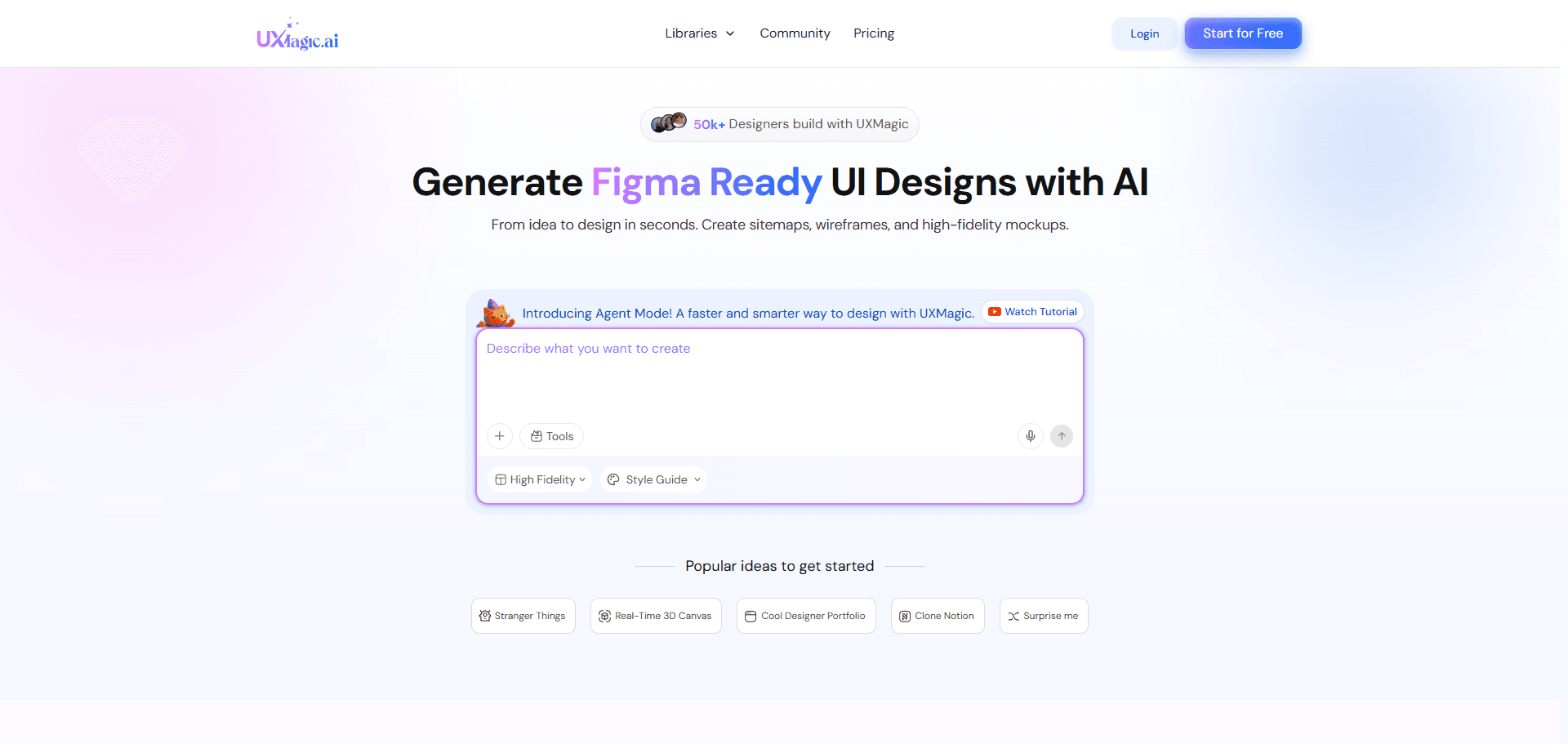Viewport: 1568px width, 744px height.
Task: Click the Login button
Action: point(1144,33)
